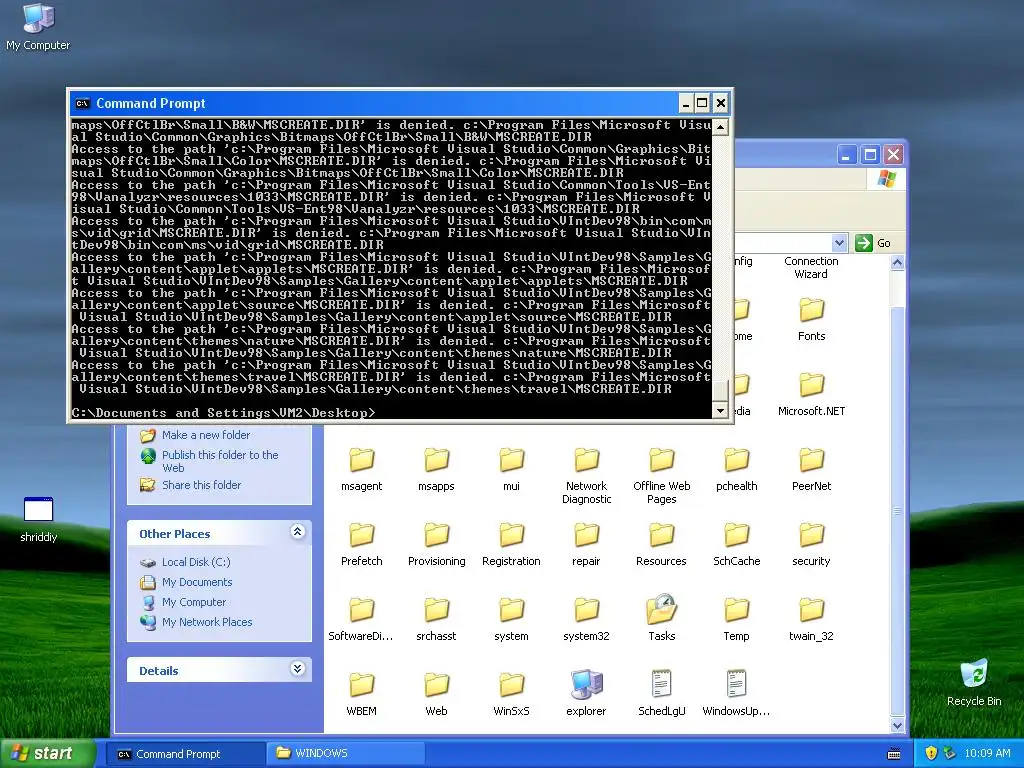
Task: Go to Local Disk (C:)
Action: (196, 562)
